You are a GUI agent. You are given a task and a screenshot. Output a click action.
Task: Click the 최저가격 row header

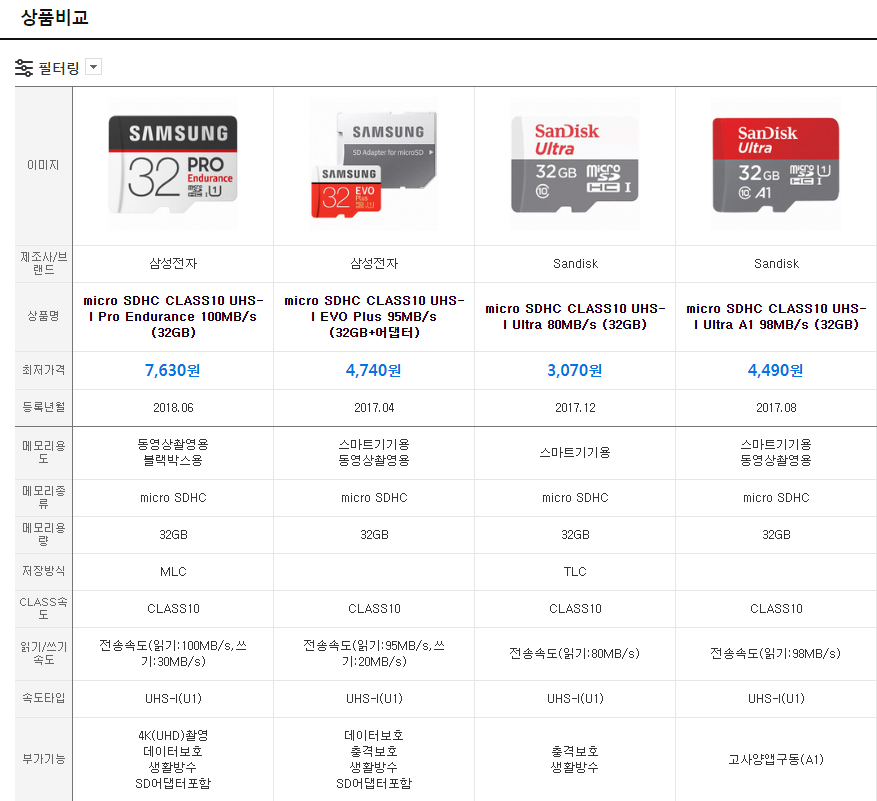click(x=44, y=370)
